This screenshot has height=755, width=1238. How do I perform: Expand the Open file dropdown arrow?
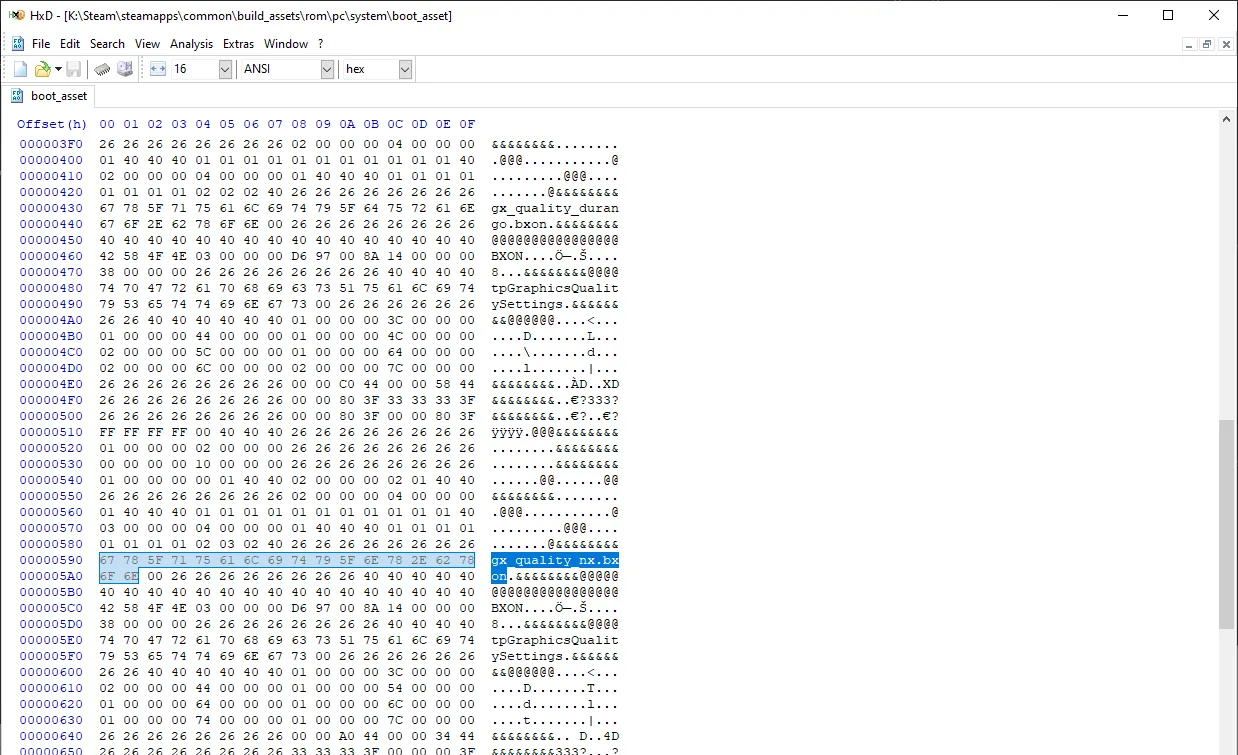(x=58, y=69)
